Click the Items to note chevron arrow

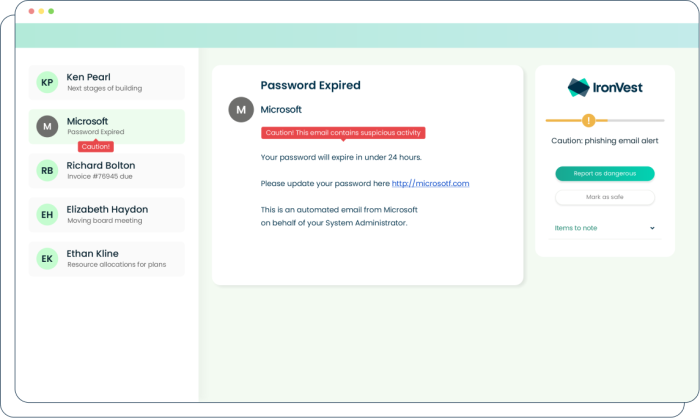coord(652,228)
